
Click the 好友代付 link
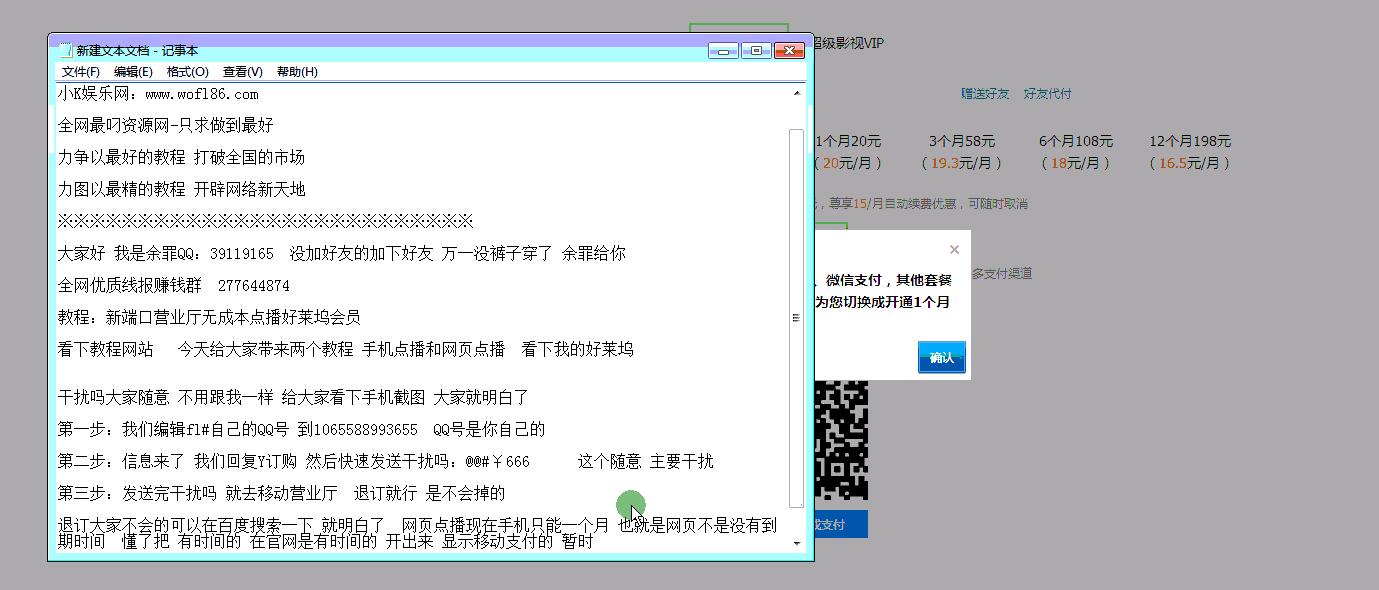tap(1049, 93)
